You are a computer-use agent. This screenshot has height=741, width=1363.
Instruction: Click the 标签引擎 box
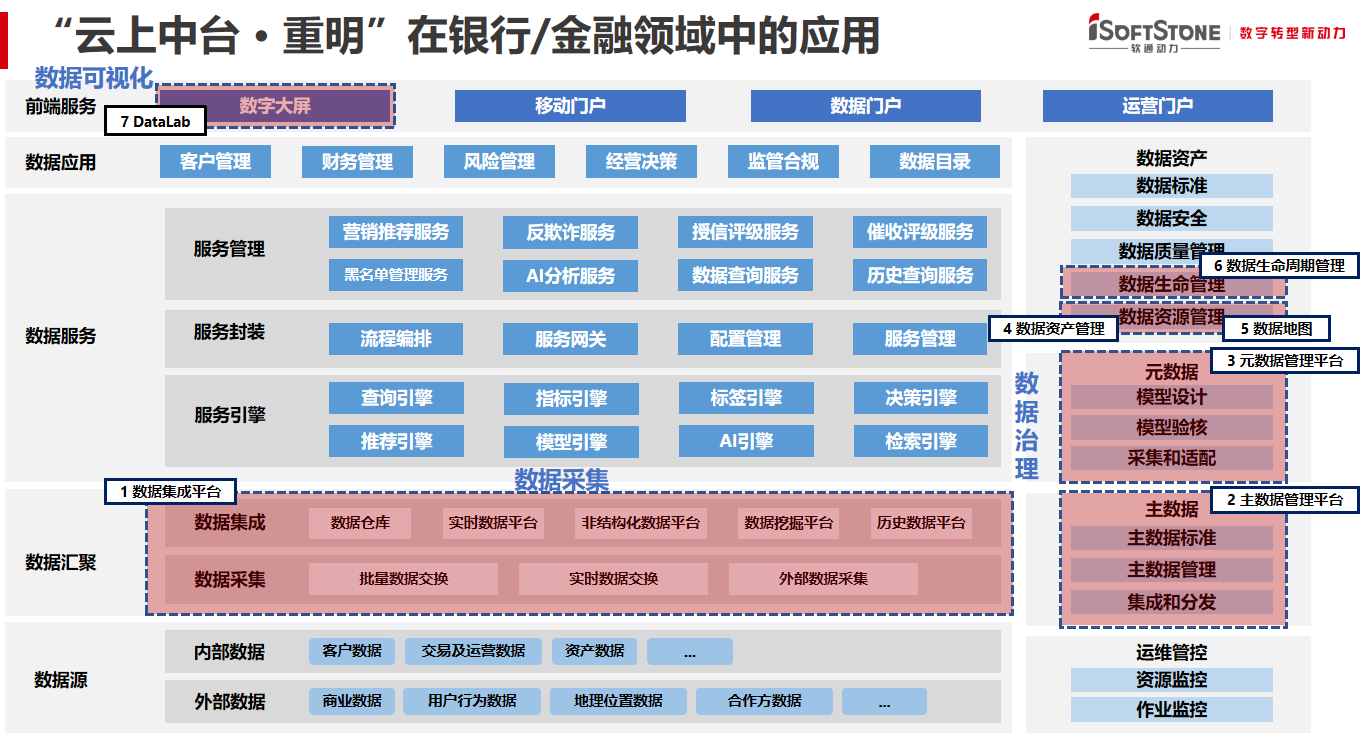coord(746,398)
